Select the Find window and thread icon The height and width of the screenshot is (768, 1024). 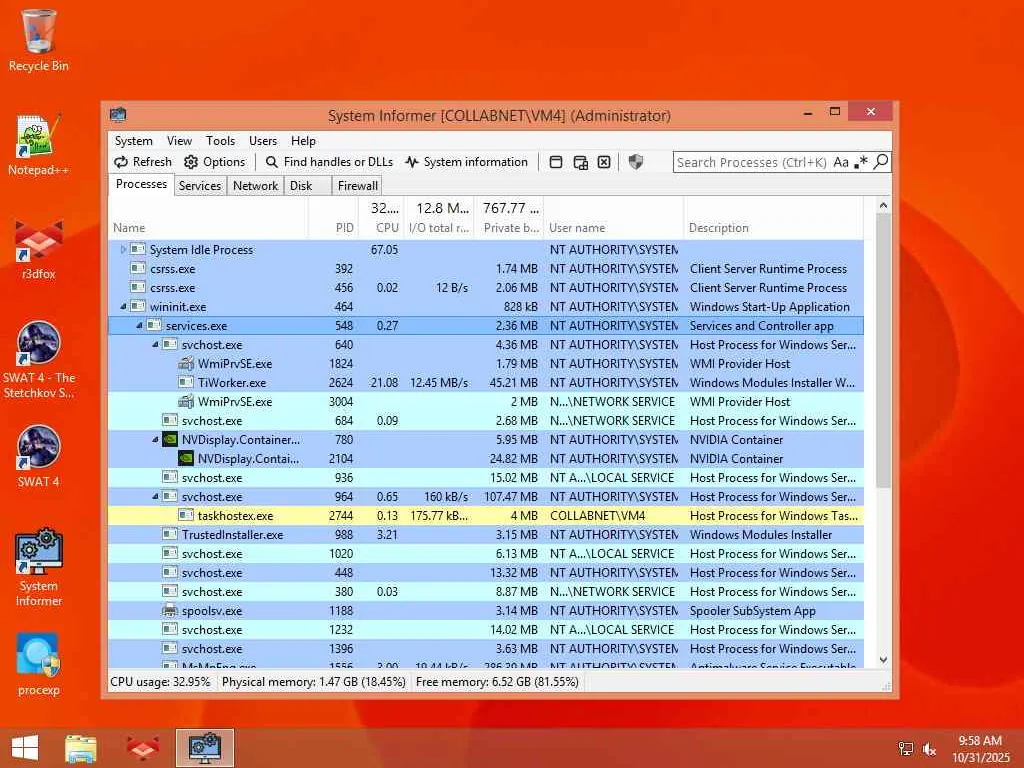point(581,162)
